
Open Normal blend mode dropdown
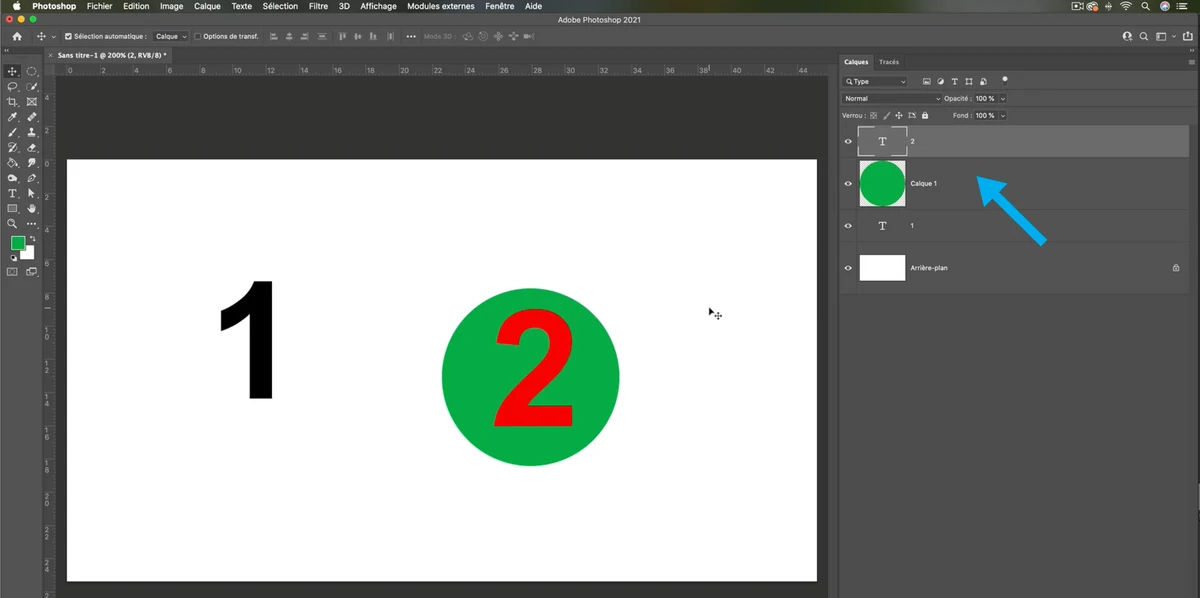click(x=892, y=98)
